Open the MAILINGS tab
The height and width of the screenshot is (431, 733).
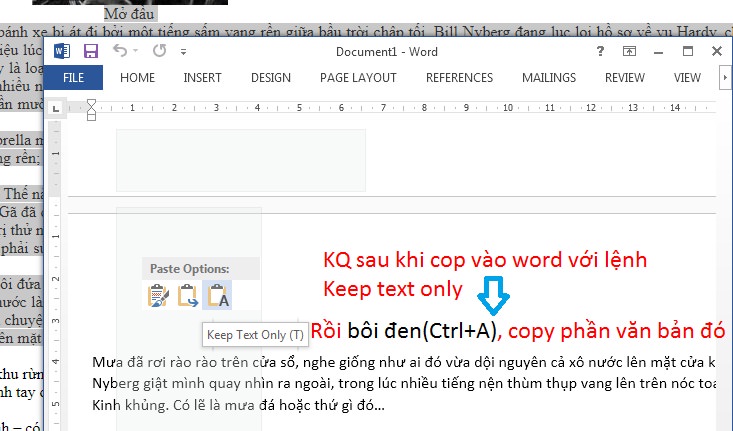click(548, 77)
